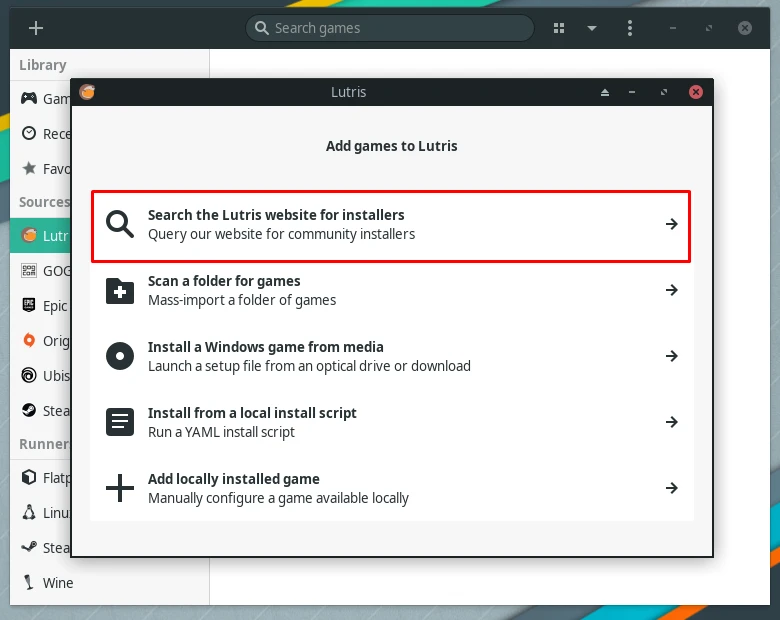The image size is (780, 620).
Task: Click arrow next to Install a Windows game
Action: (x=672, y=356)
